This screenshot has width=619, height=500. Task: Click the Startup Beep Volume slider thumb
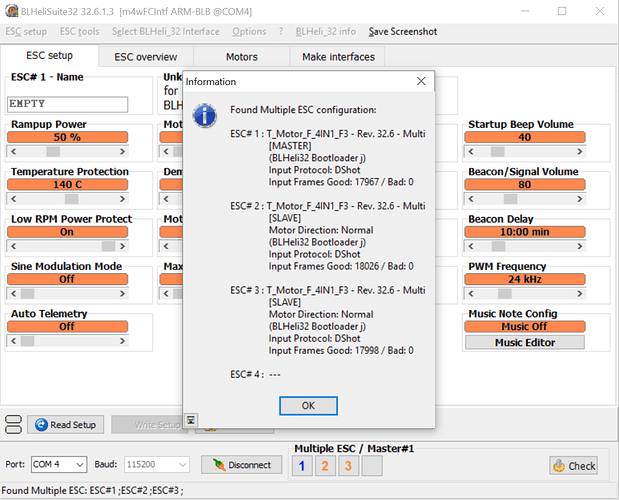497,152
